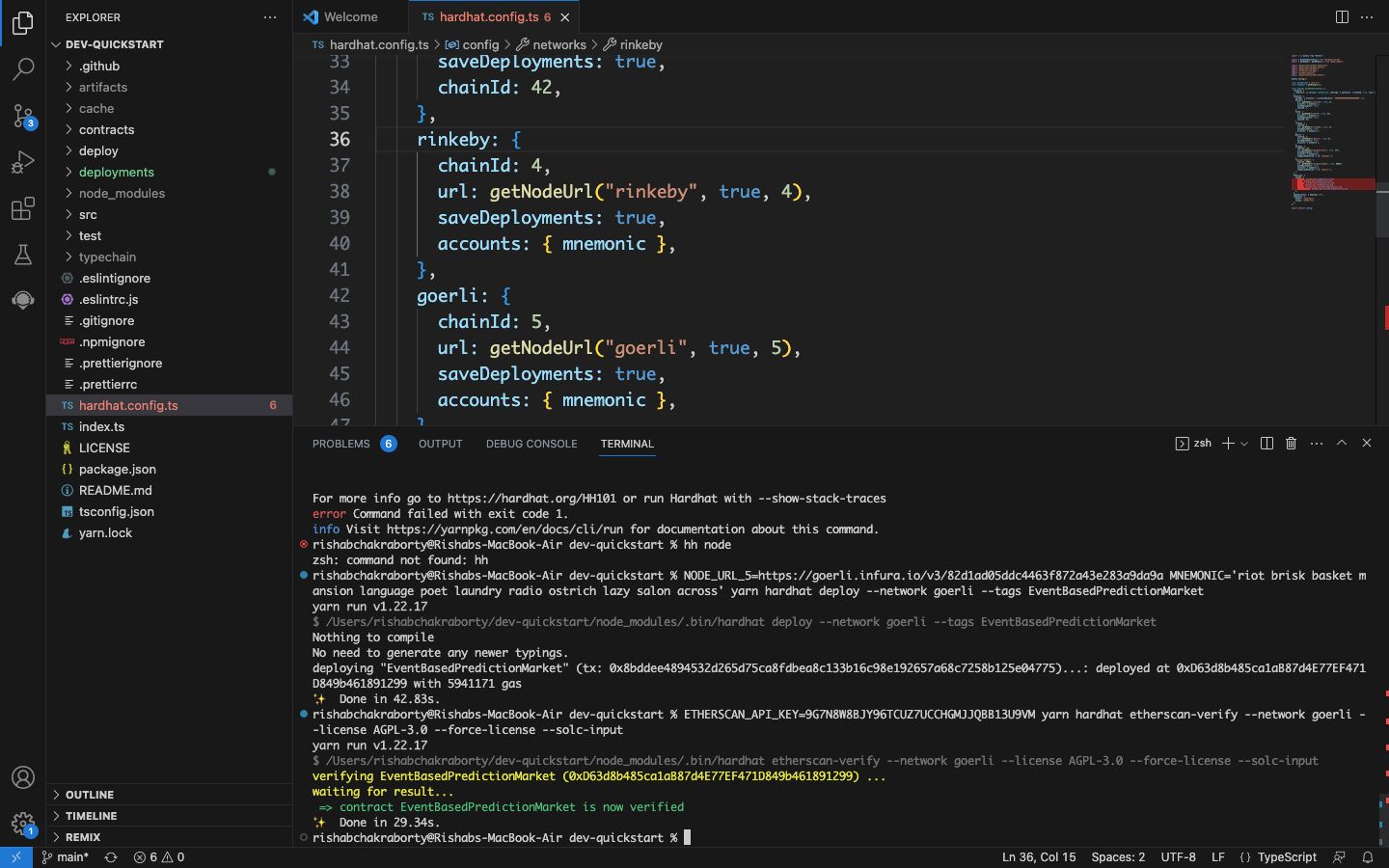Close the hardhat.config.ts tab
This screenshot has width=1389, height=868.
click(x=565, y=17)
